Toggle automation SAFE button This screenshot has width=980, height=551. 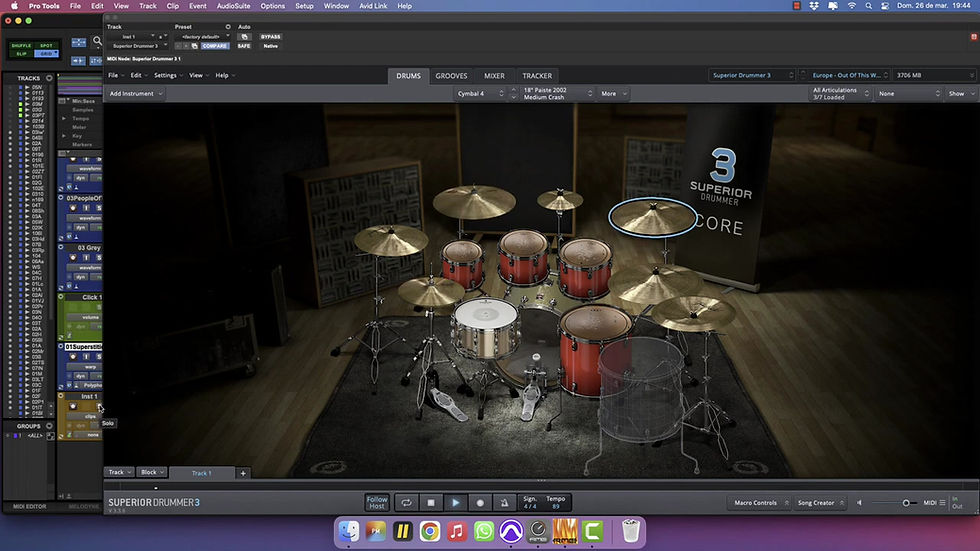point(244,46)
